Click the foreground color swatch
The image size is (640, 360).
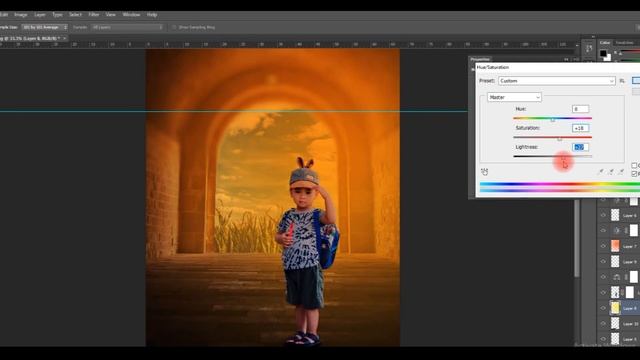pos(603,53)
